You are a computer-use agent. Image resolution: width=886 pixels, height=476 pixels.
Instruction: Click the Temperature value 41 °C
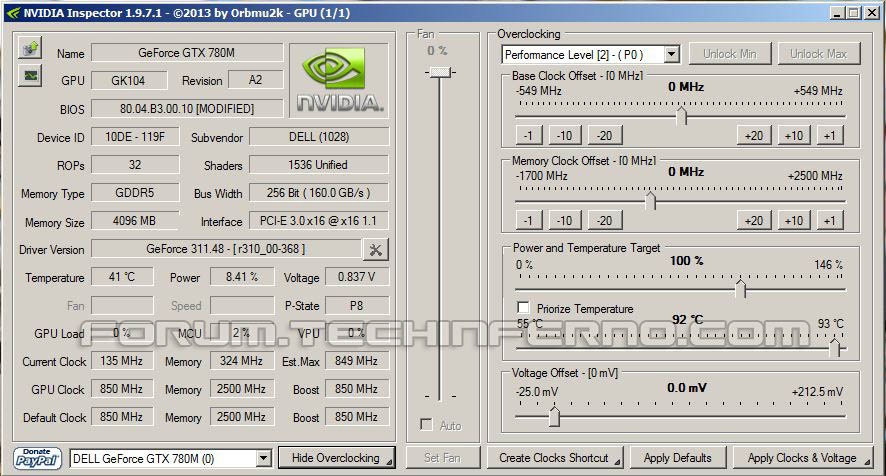point(122,277)
